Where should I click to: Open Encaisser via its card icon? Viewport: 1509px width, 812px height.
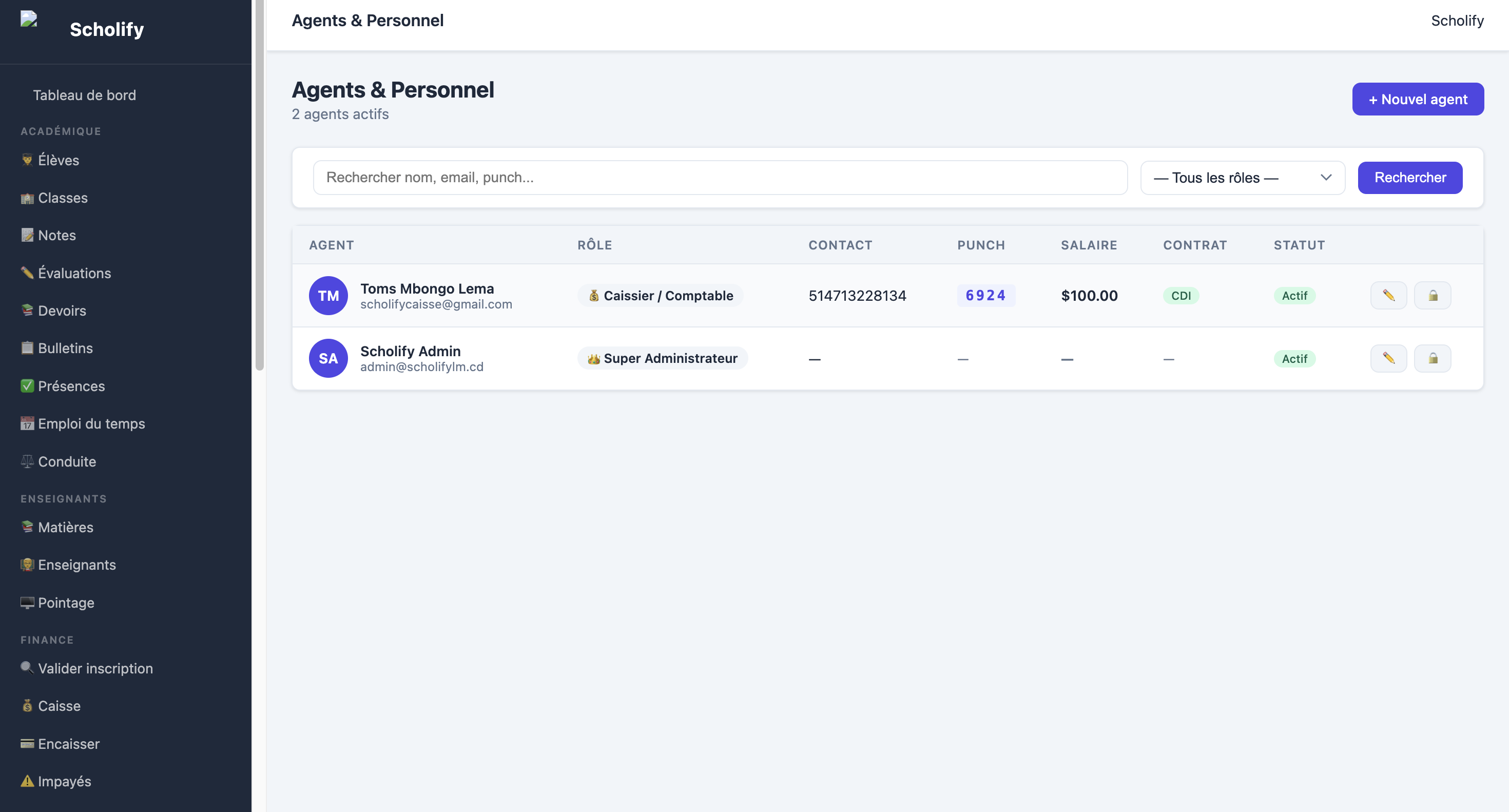click(27, 743)
